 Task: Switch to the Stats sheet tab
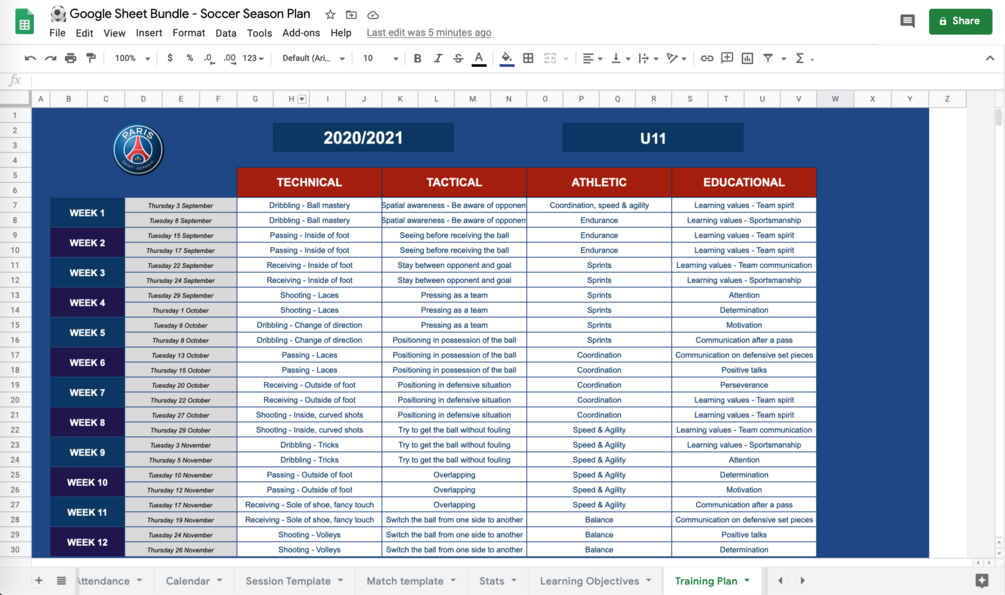(x=492, y=581)
